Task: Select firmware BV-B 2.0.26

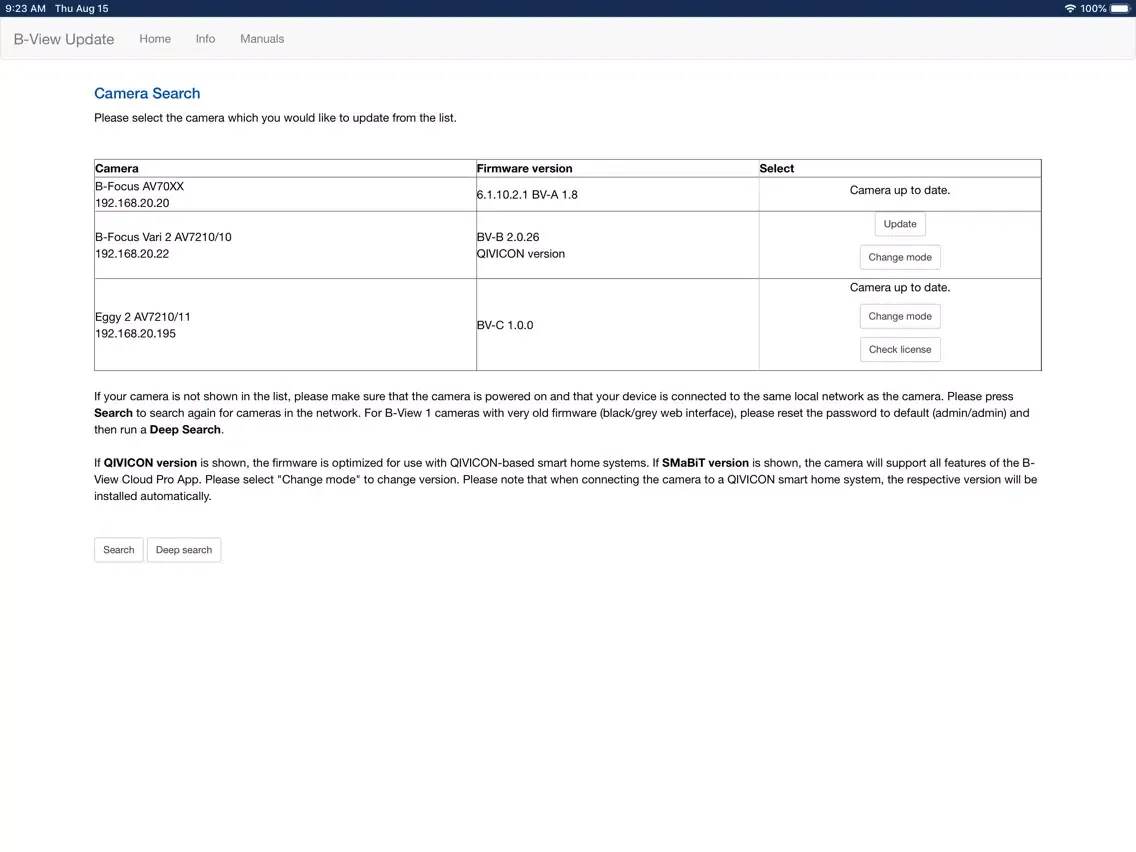Action: coord(508,238)
